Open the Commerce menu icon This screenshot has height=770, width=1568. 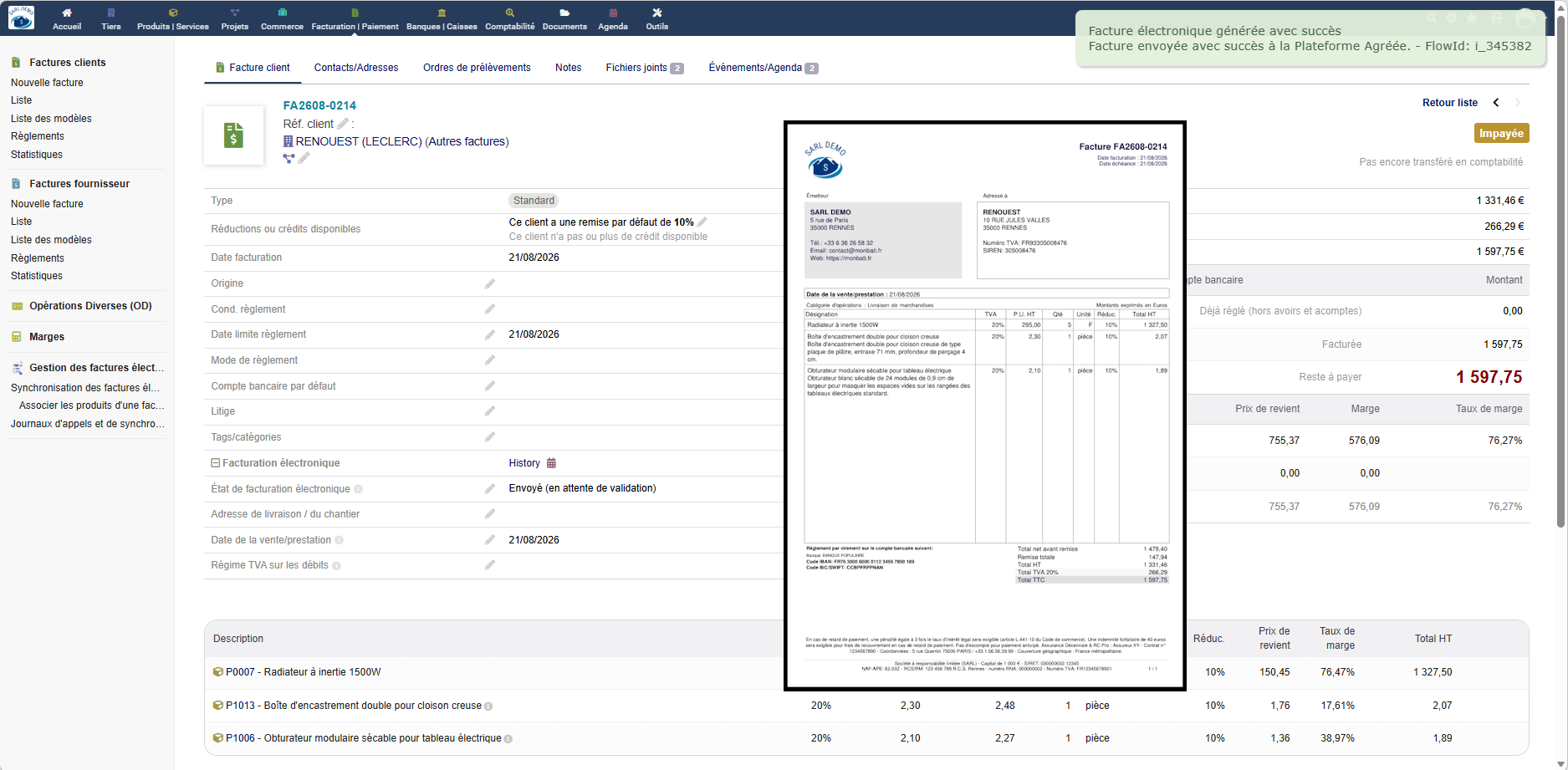pyautogui.click(x=283, y=13)
